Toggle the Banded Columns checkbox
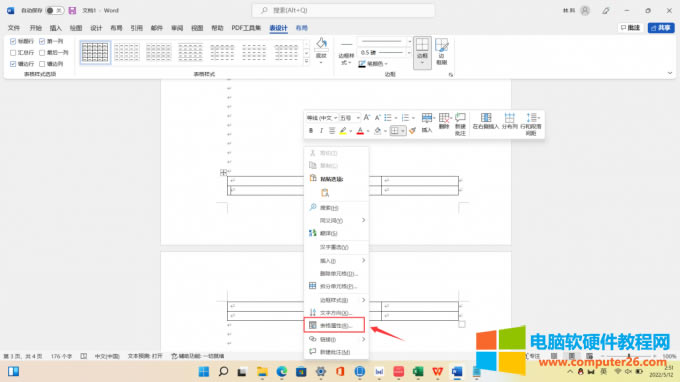Screen dimensions: 680x382 (42, 64)
